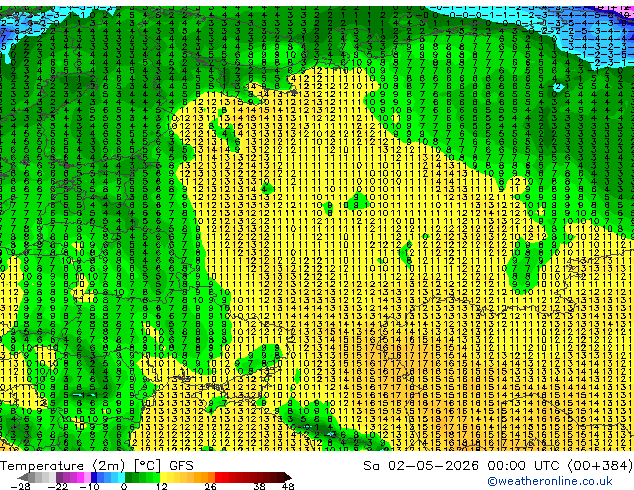Image resolution: width=634 pixels, height=490 pixels.
Task: Click the 26 label under the color scale
Action: click(x=210, y=486)
